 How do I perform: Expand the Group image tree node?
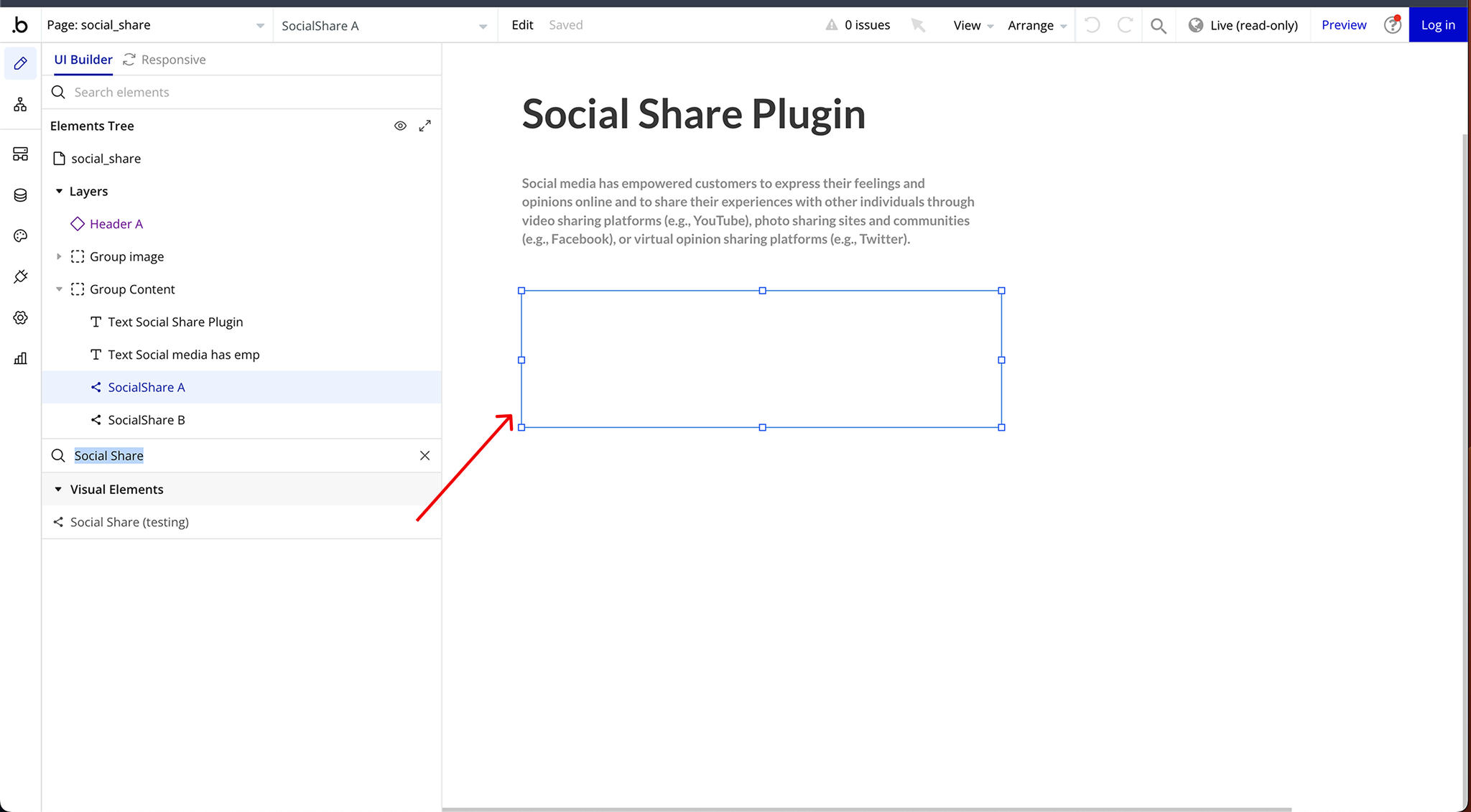[59, 256]
